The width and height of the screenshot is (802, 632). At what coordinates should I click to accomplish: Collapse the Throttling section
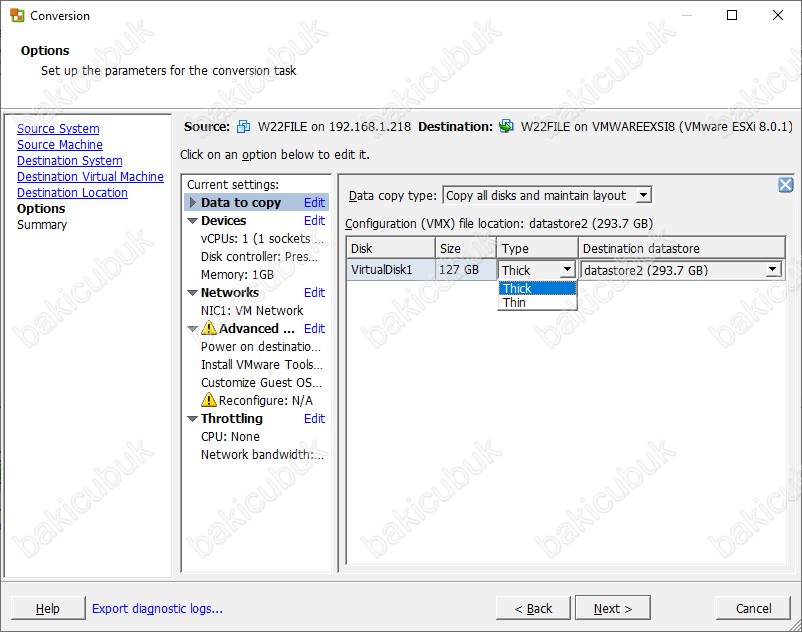click(x=192, y=419)
